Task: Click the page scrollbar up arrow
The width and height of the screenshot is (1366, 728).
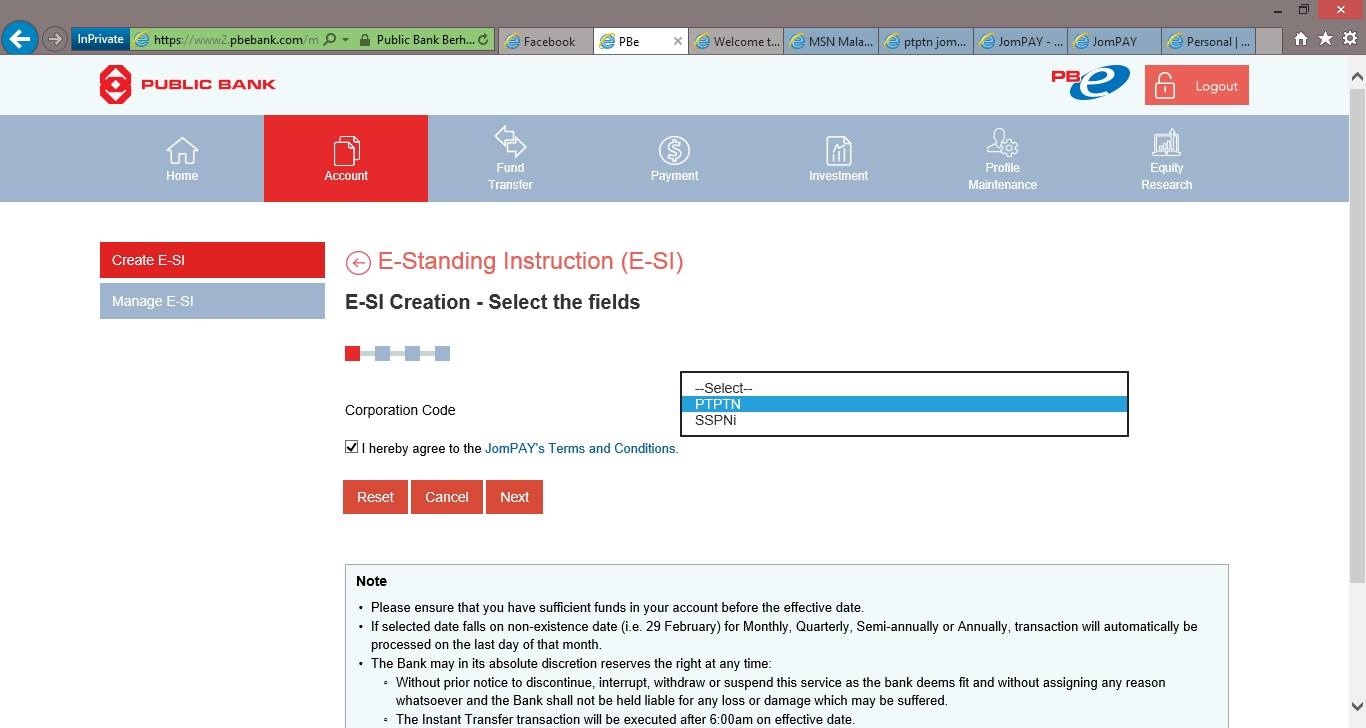Action: tap(1357, 75)
